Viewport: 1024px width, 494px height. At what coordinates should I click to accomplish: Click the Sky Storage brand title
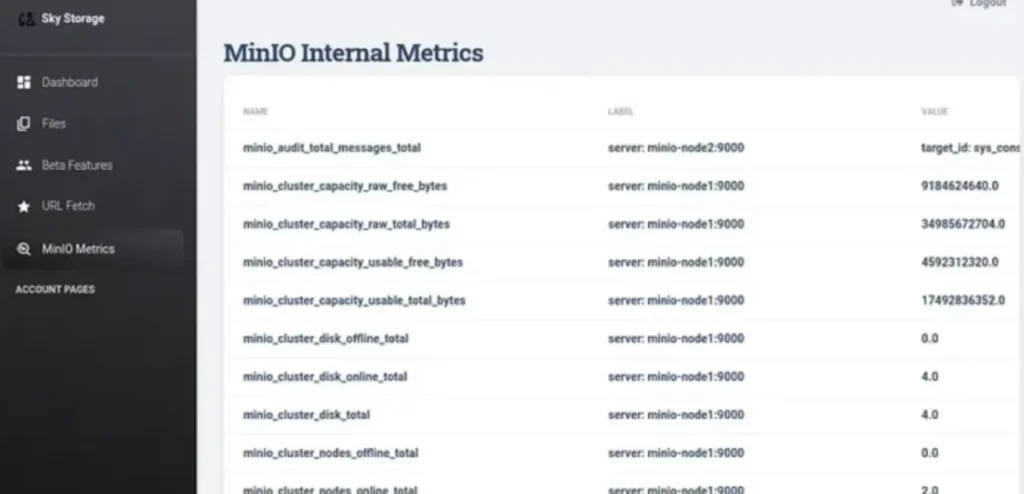pos(73,18)
